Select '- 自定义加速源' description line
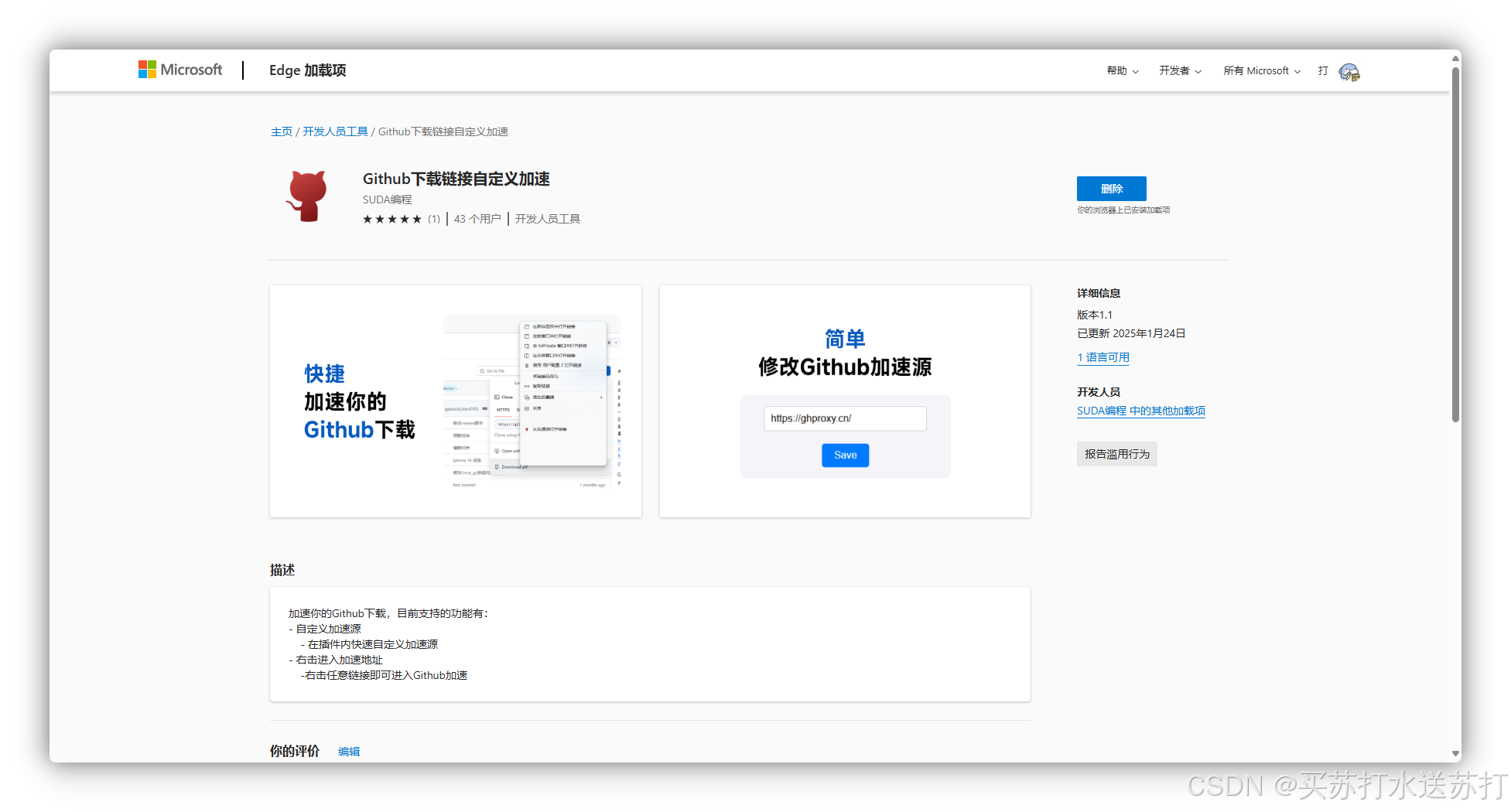1511x812 pixels. [x=325, y=629]
